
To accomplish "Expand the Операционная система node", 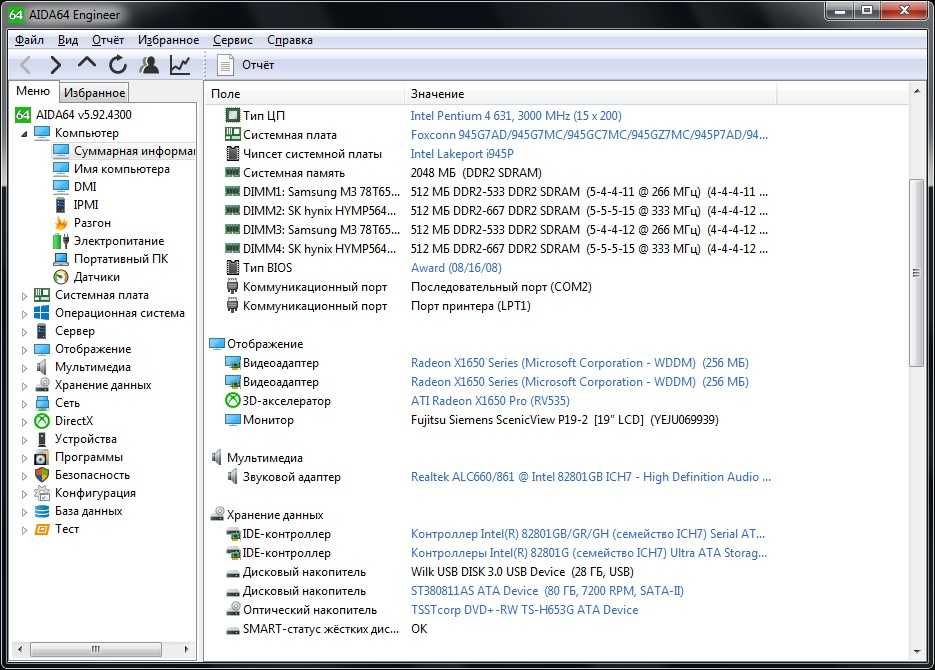I will point(24,314).
